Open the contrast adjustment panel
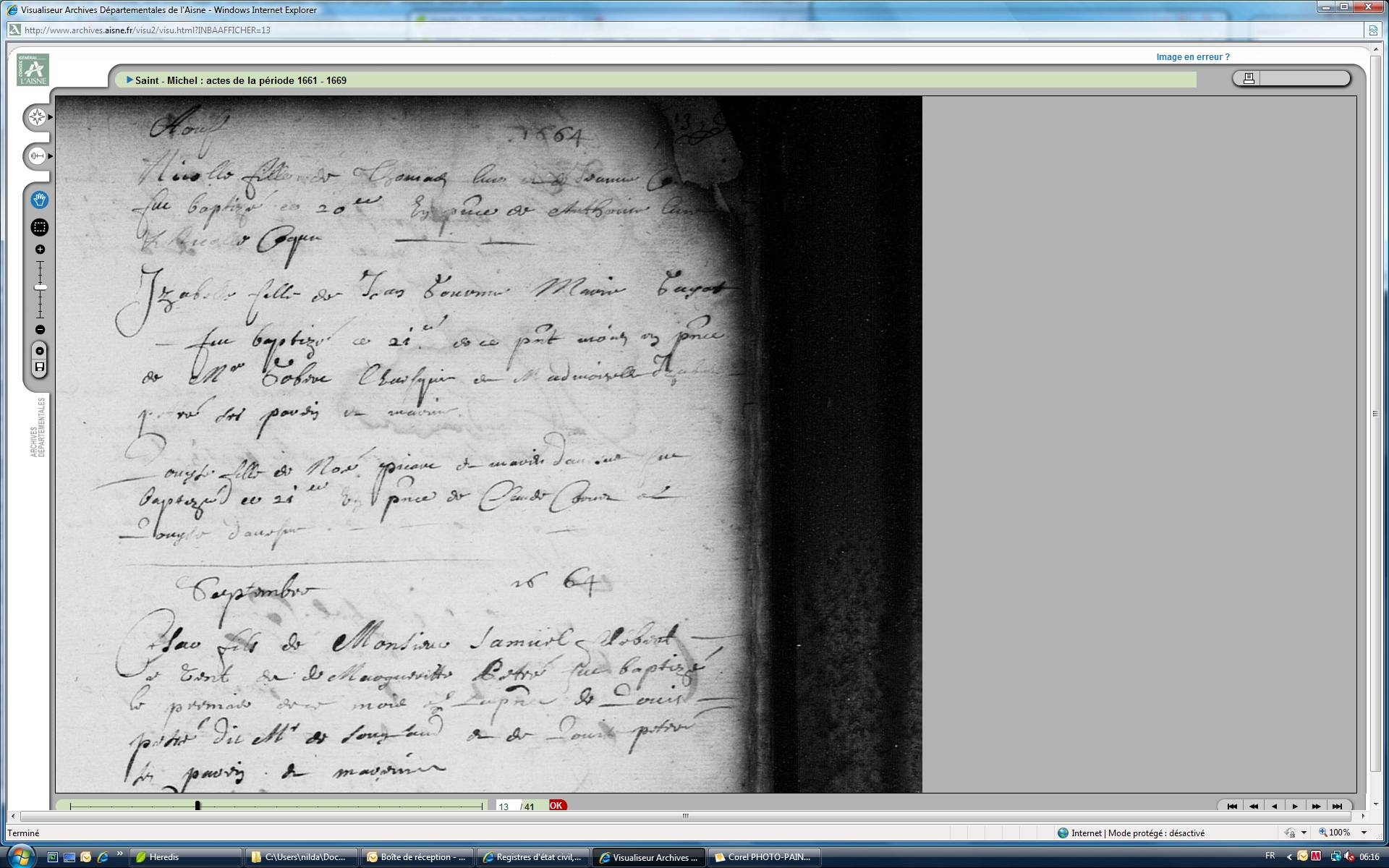The height and width of the screenshot is (868, 1389). 37,156
